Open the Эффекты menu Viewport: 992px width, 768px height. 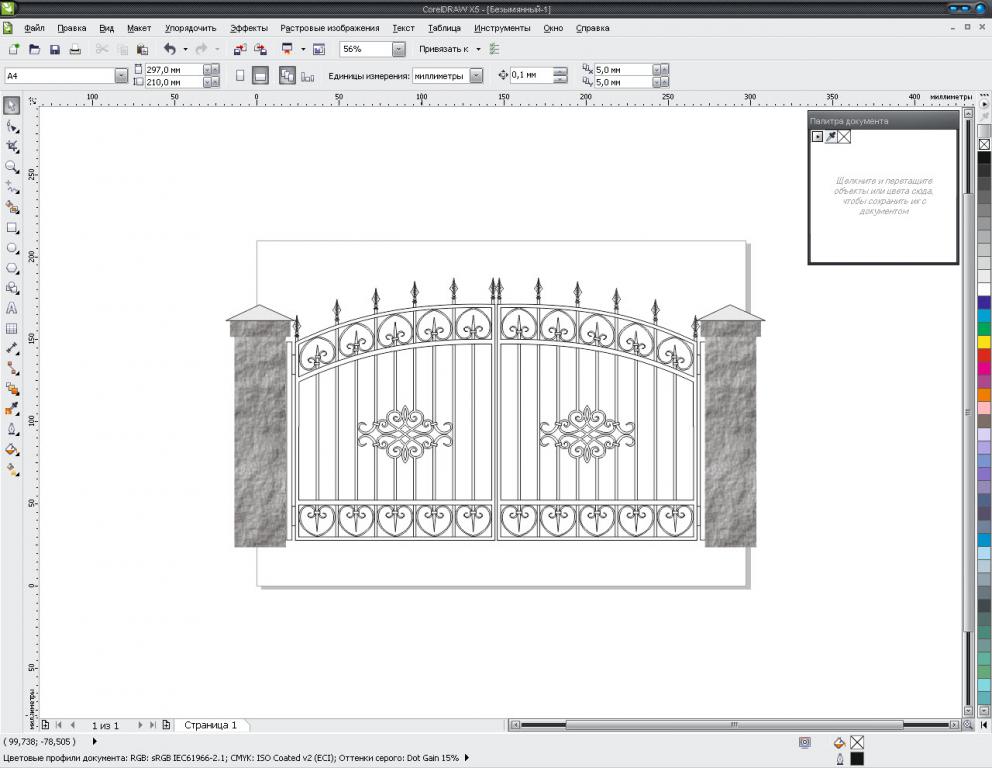click(248, 28)
